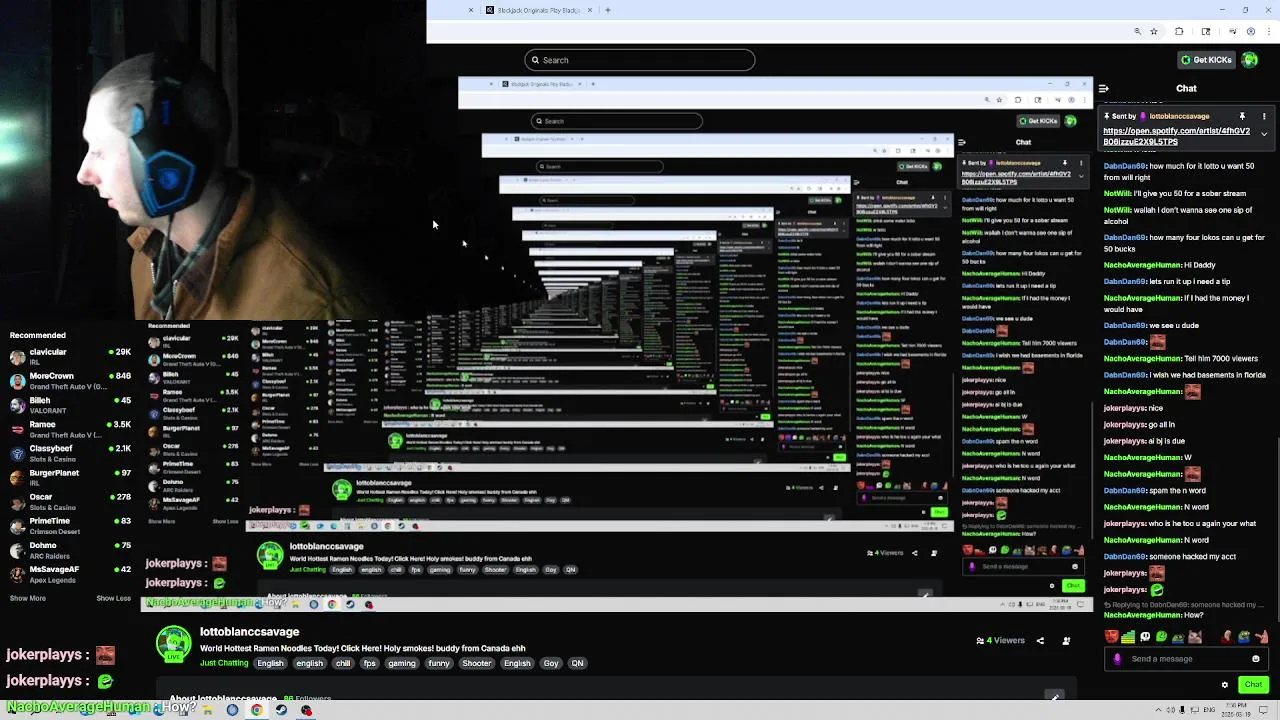1280x720 pixels.
Task: Open Chrome extensions puzzle icon
Action: pyautogui.click(x=1179, y=32)
